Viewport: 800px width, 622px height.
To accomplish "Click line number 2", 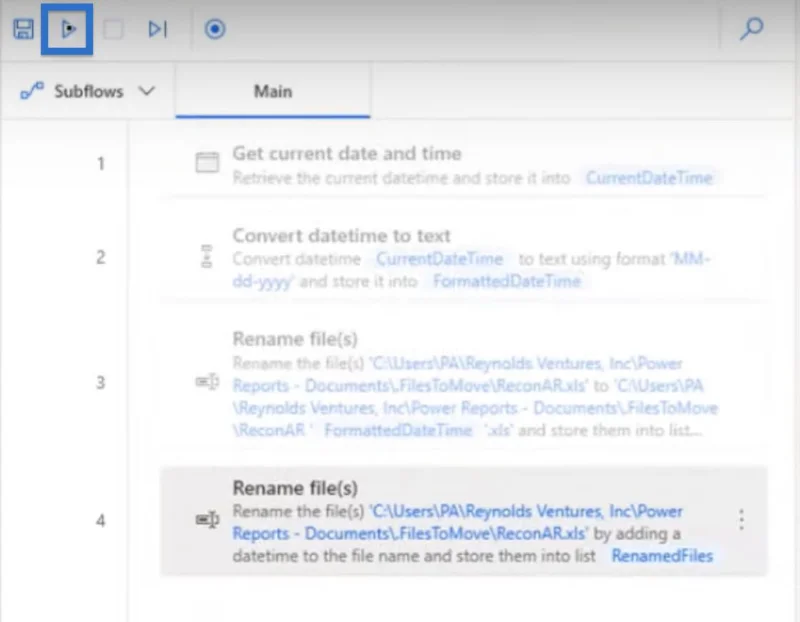I will [101, 257].
